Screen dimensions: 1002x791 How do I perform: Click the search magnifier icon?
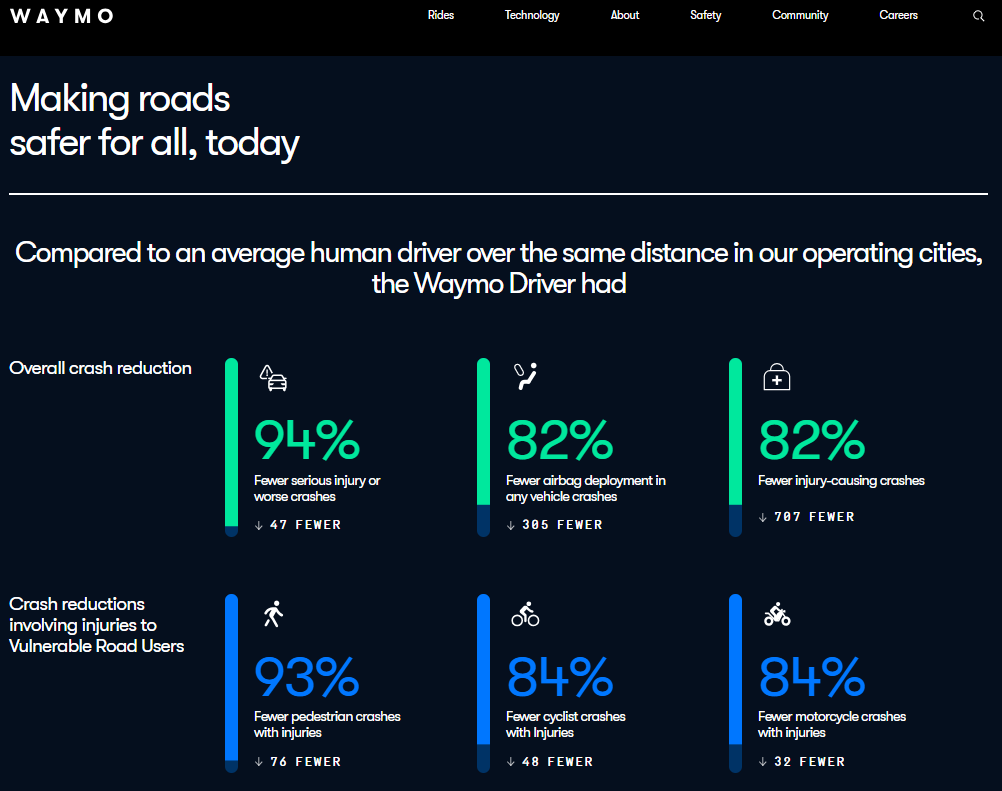click(978, 16)
